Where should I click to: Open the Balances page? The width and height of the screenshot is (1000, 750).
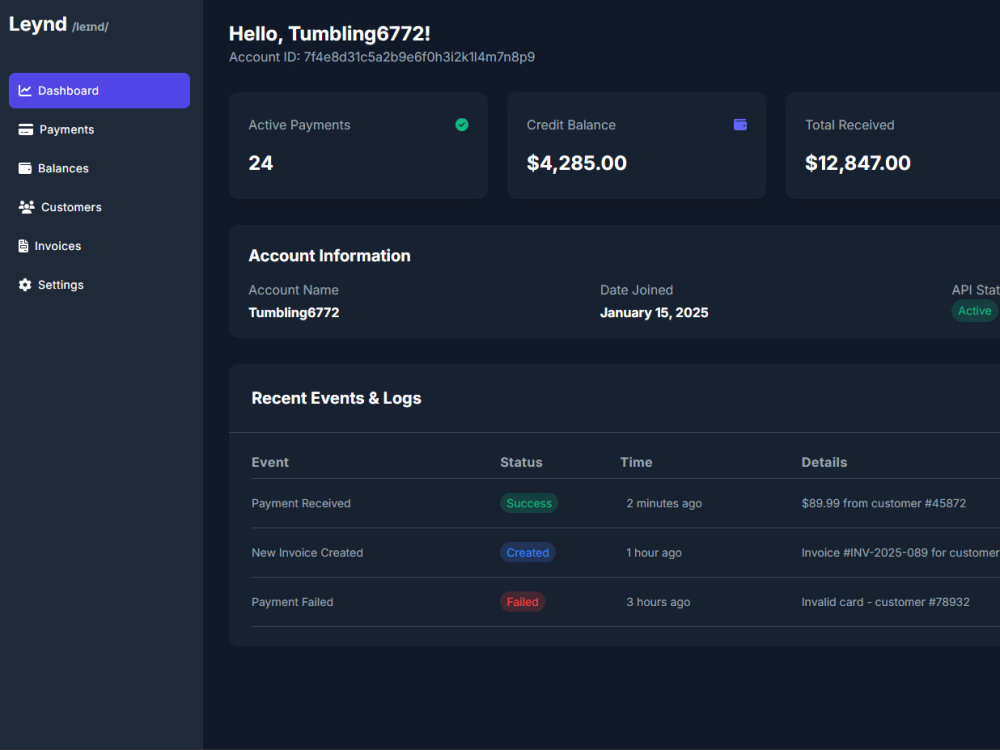[x=99, y=168]
